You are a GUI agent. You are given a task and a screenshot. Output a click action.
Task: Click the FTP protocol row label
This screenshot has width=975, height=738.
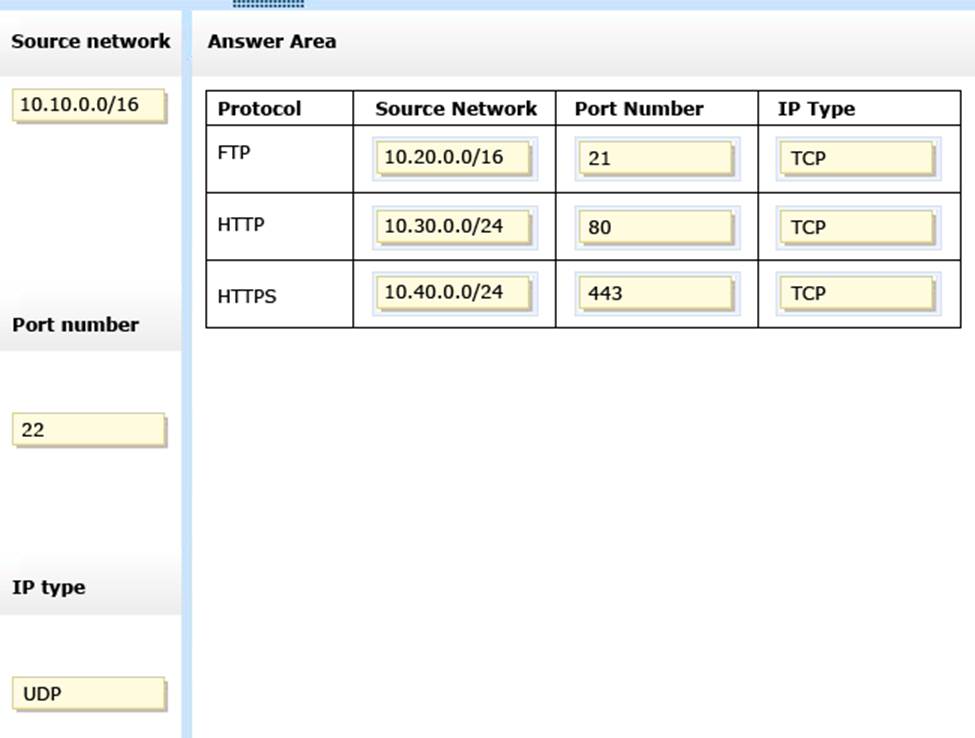tap(234, 153)
